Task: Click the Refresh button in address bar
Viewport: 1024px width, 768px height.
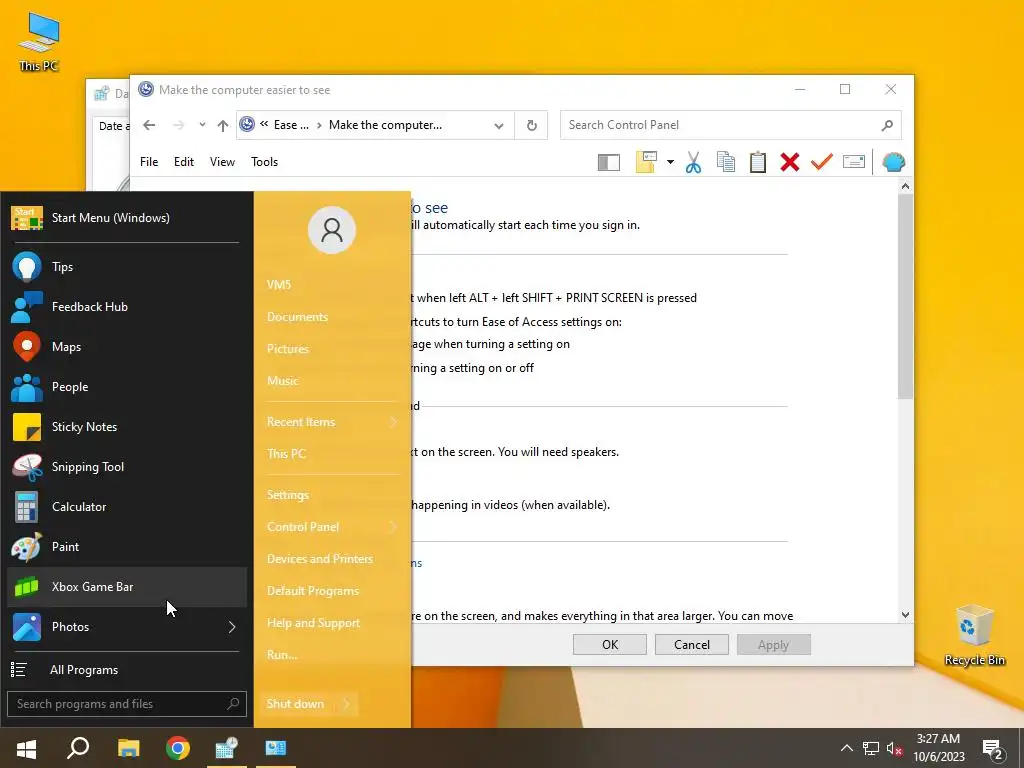Action: coord(532,125)
